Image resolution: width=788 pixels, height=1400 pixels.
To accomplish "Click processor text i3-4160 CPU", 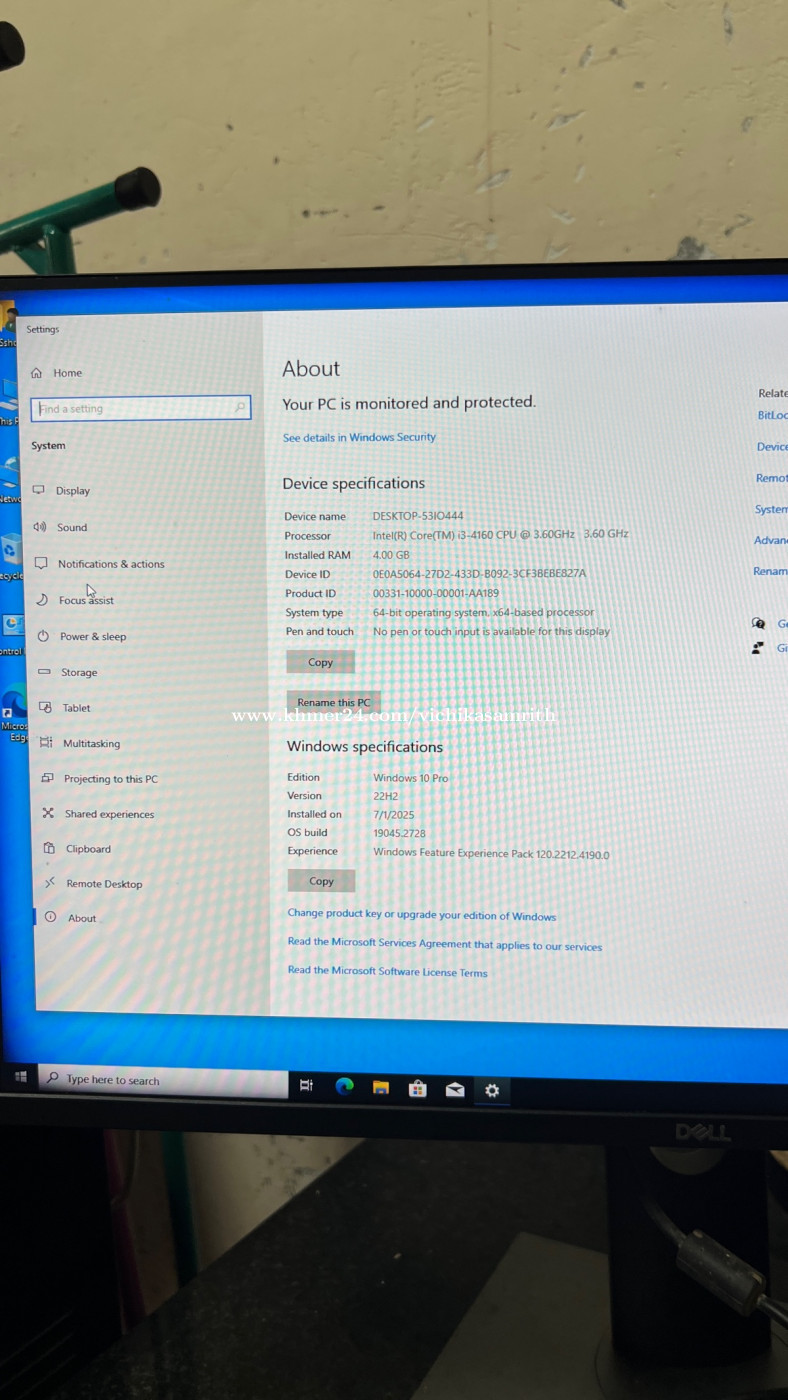I will coord(500,534).
